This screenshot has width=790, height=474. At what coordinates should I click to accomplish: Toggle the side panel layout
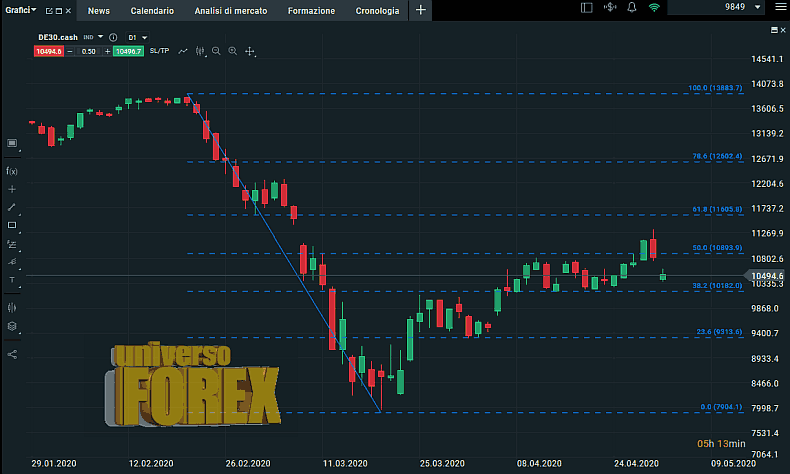tap(586, 9)
